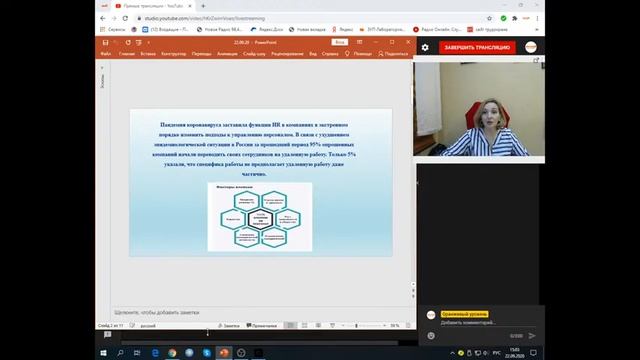Open Microsoft Edge from taskbar
The width and height of the screenshot is (640, 360).
pos(155,353)
